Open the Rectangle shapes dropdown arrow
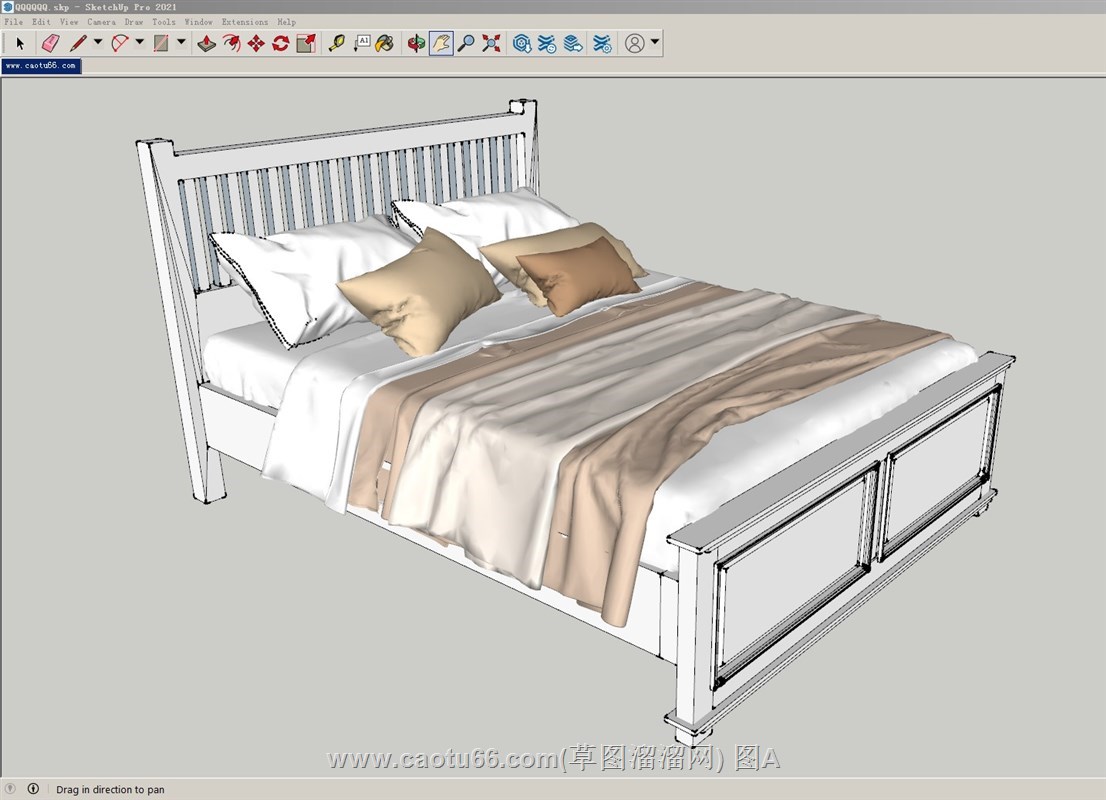This screenshot has height=800, width=1106. click(181, 43)
